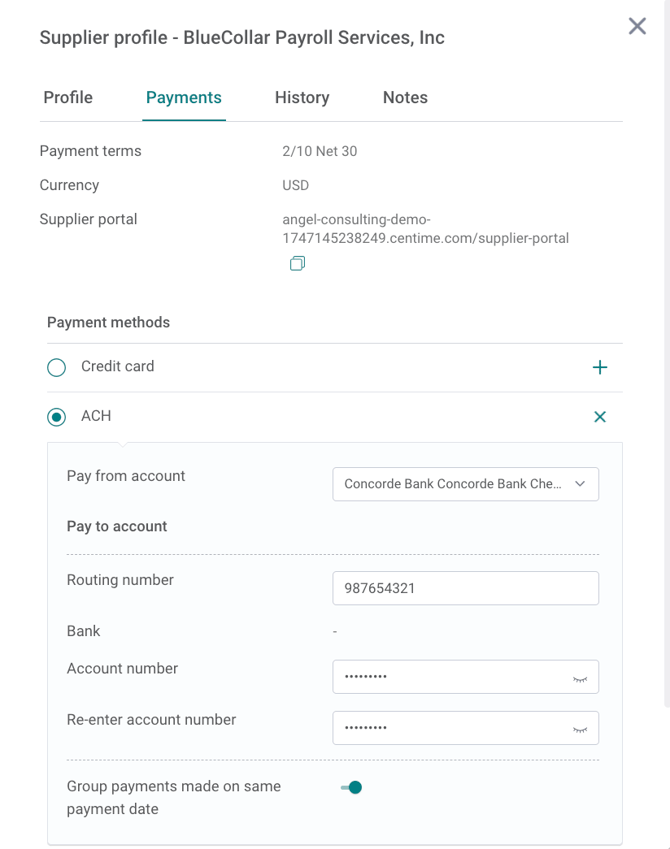The height and width of the screenshot is (849, 670).
Task: Show re-entered account number eye icon
Action: (x=580, y=730)
